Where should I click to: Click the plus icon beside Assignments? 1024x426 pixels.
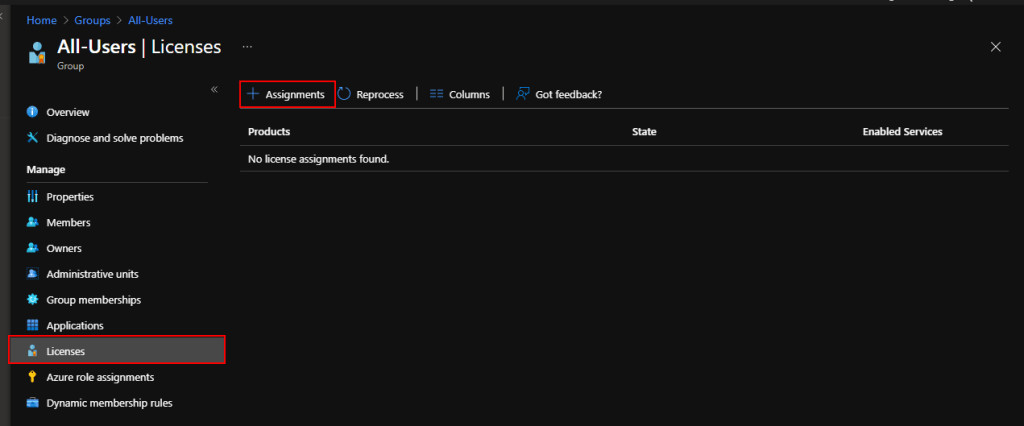(253, 94)
